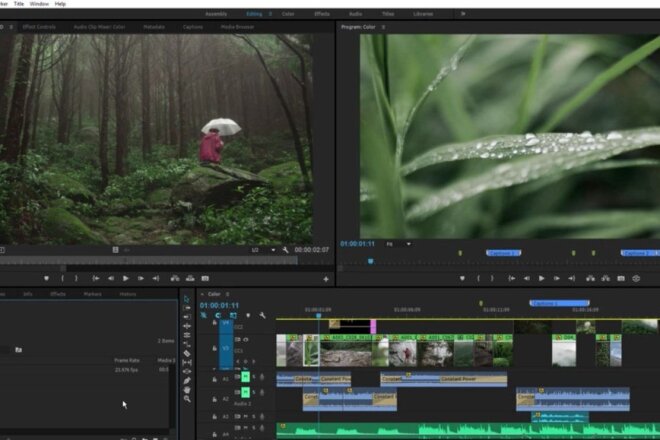Export frame from Source monitor camera icon

[x=205, y=278]
